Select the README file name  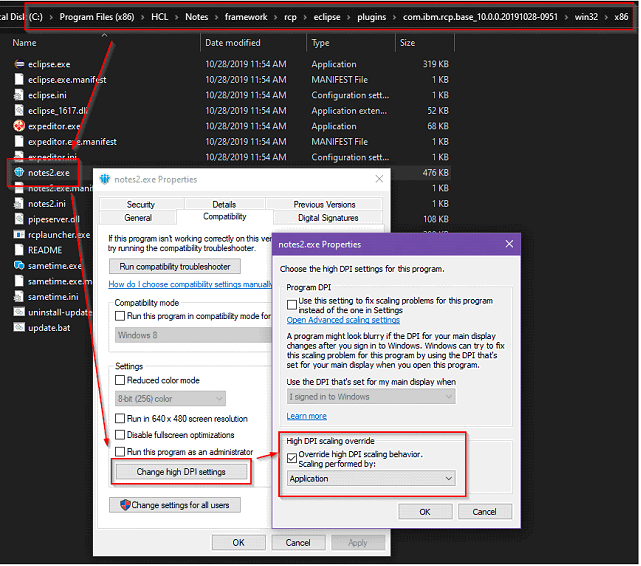click(x=45, y=250)
